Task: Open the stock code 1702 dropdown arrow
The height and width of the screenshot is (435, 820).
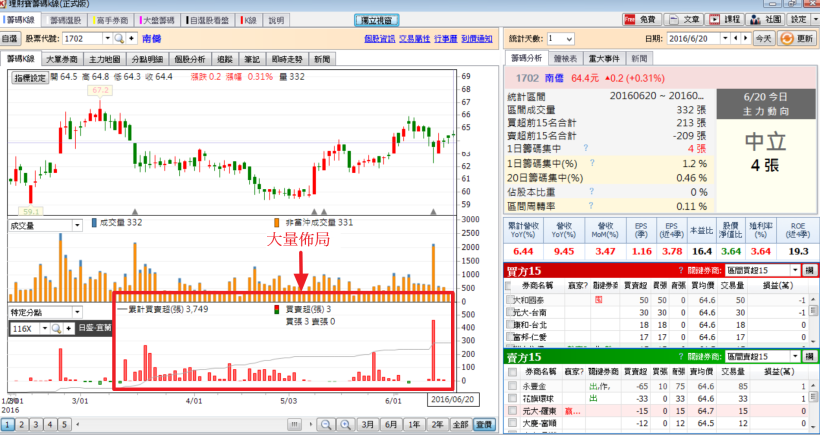Action: 108,38
